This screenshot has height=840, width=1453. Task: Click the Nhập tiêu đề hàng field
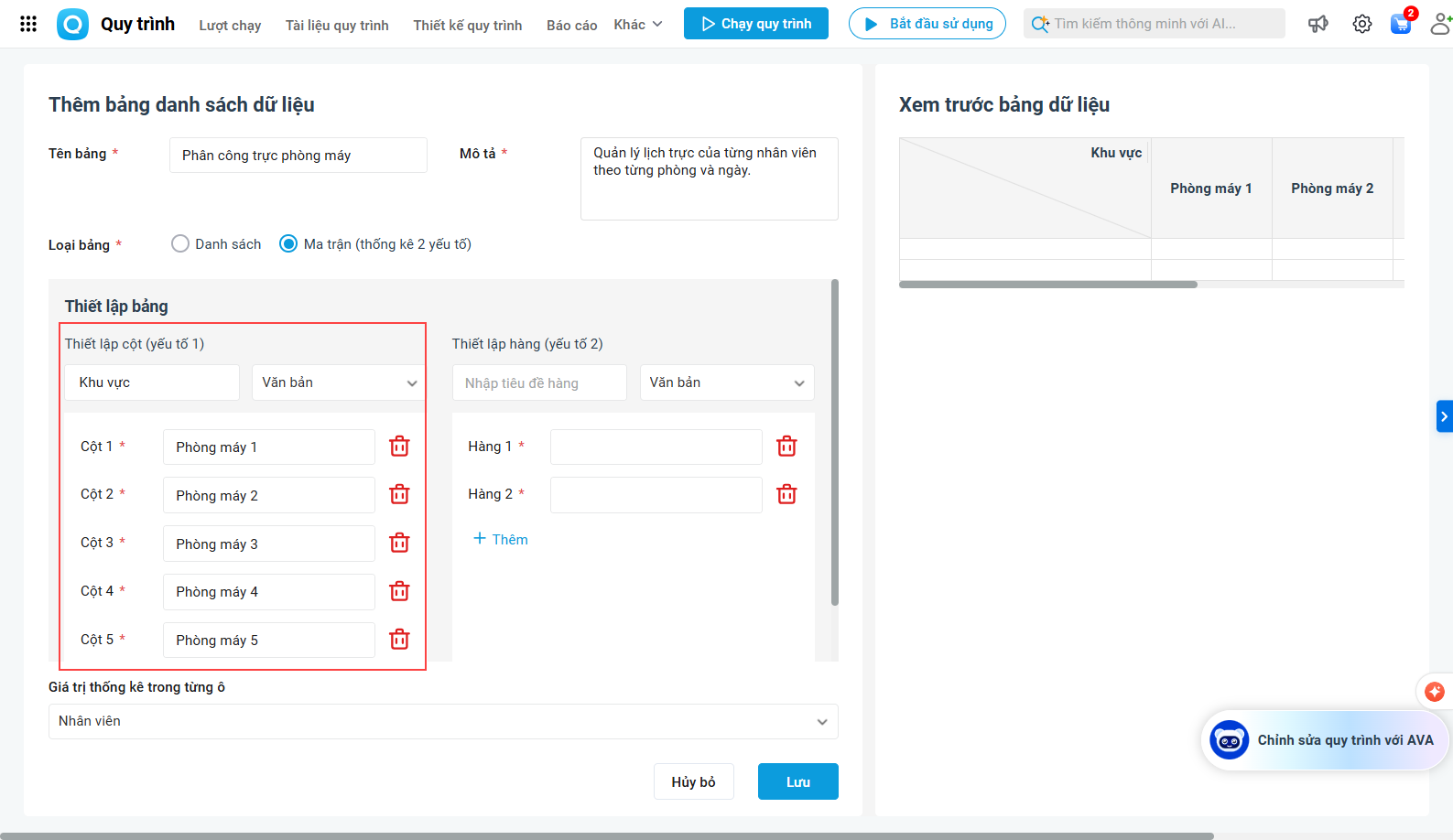pyautogui.click(x=540, y=382)
